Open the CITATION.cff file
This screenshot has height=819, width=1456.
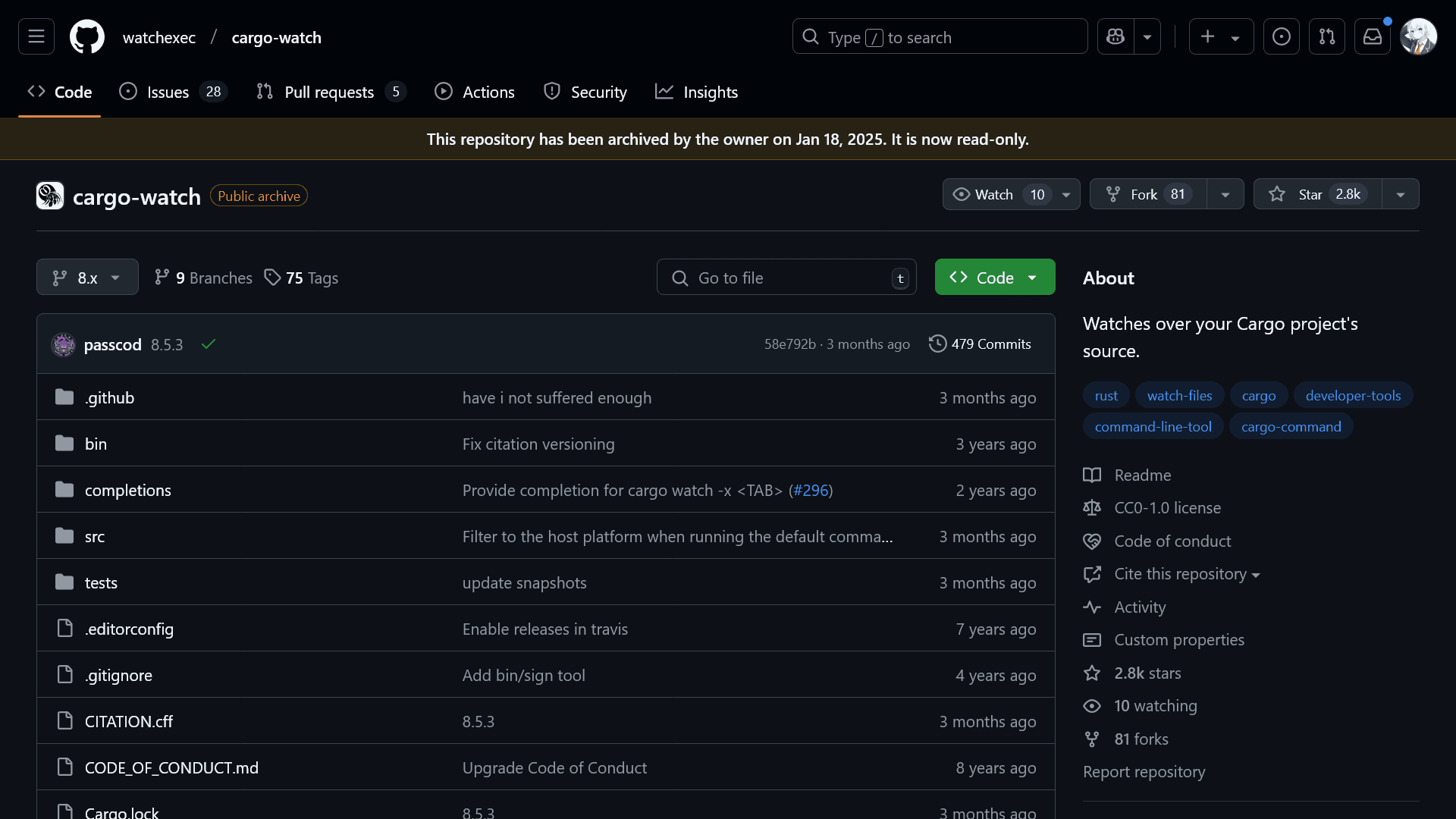129,721
